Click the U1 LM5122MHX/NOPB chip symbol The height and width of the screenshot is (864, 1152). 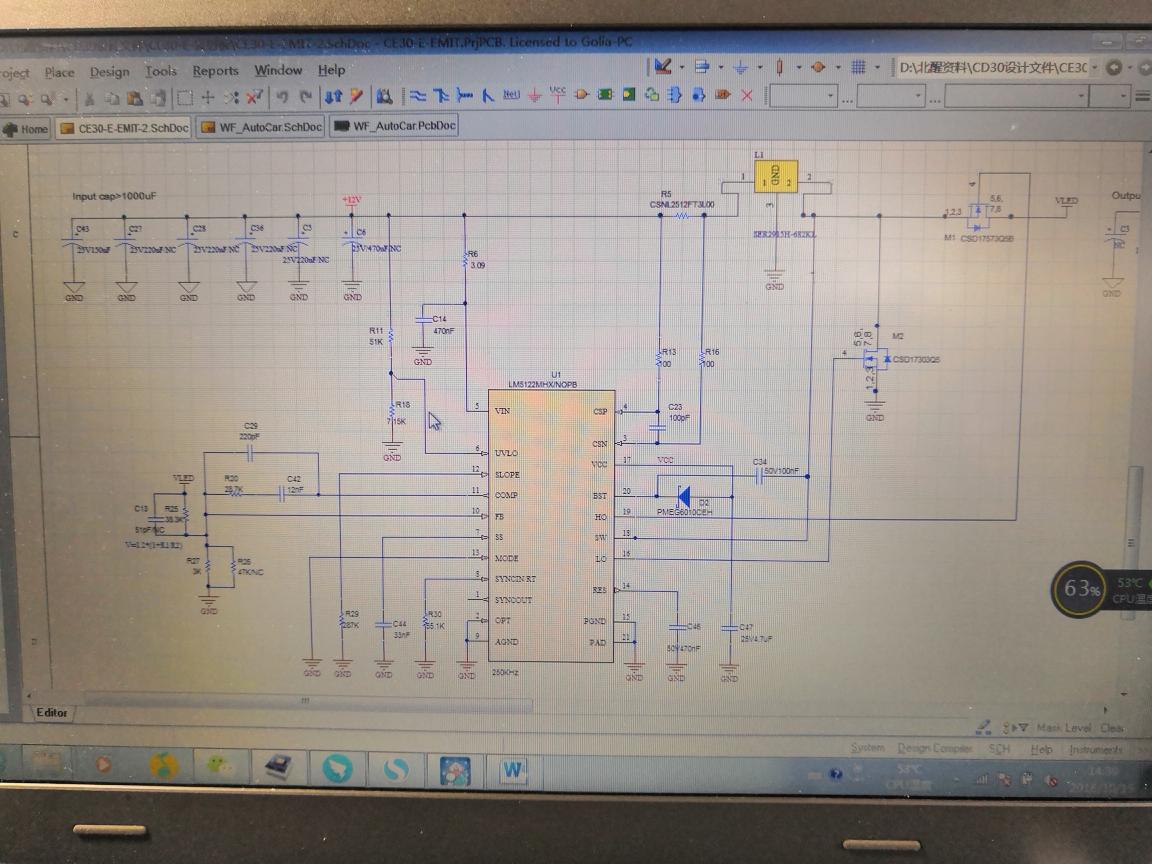551,525
